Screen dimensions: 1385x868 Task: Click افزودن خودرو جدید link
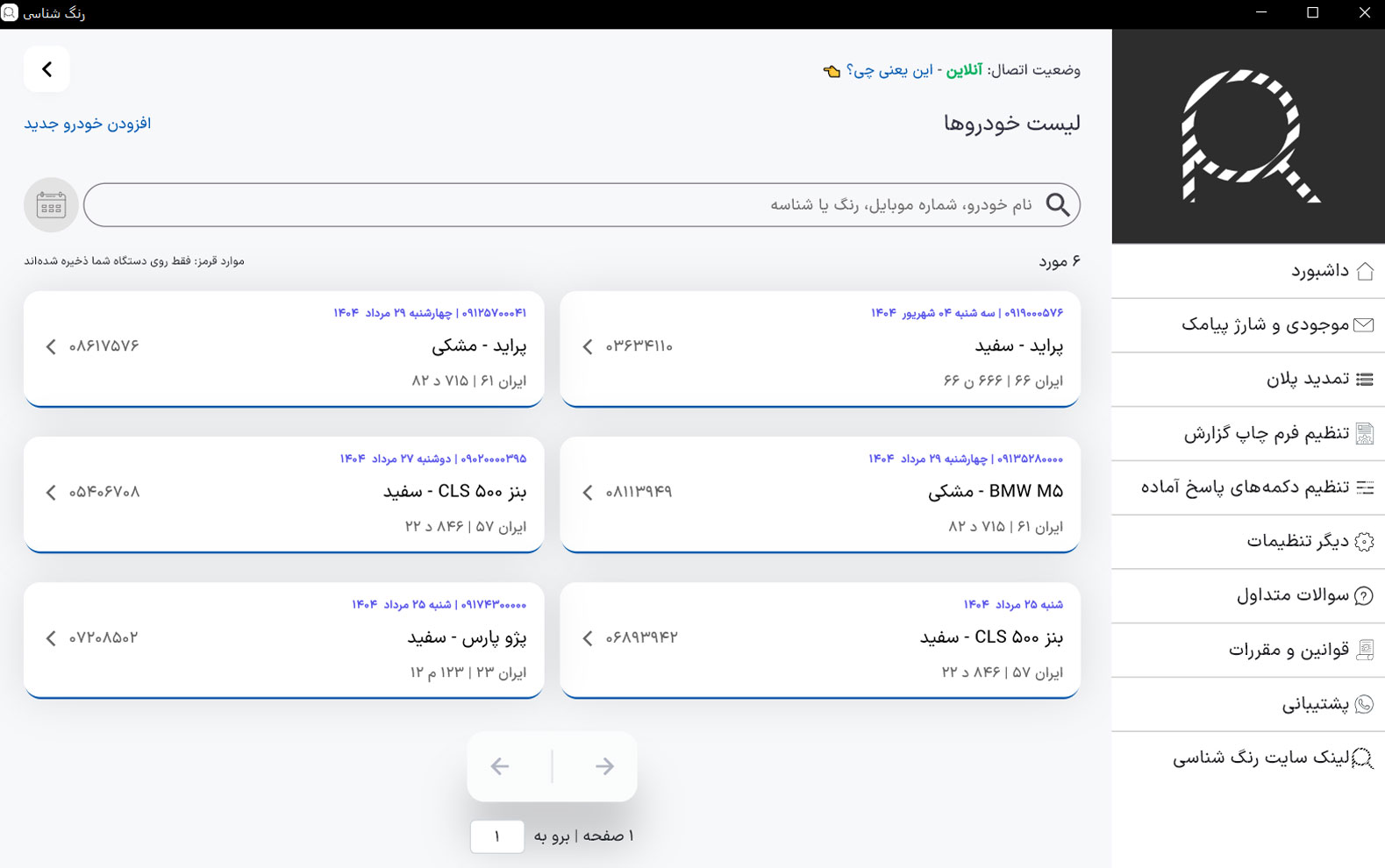point(88,124)
